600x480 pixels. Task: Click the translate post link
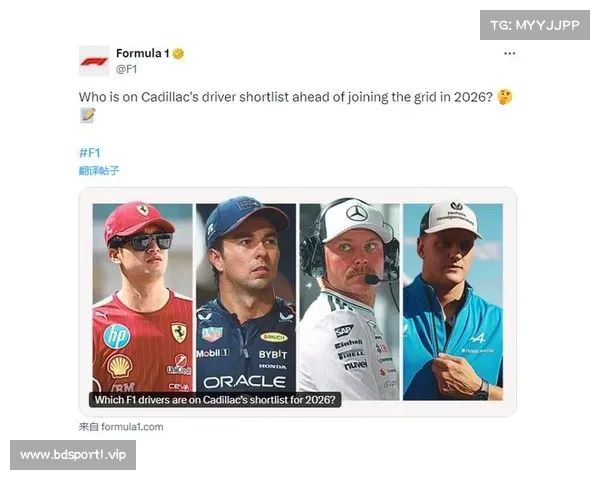pyautogui.click(x=99, y=170)
